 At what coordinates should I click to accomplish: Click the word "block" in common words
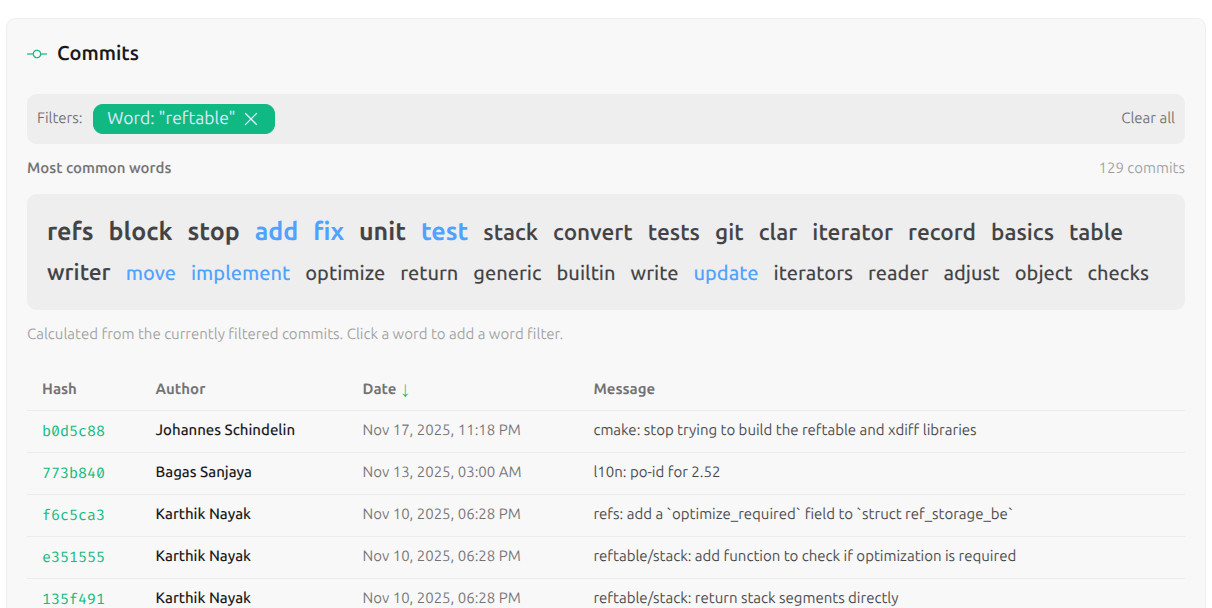coord(140,232)
